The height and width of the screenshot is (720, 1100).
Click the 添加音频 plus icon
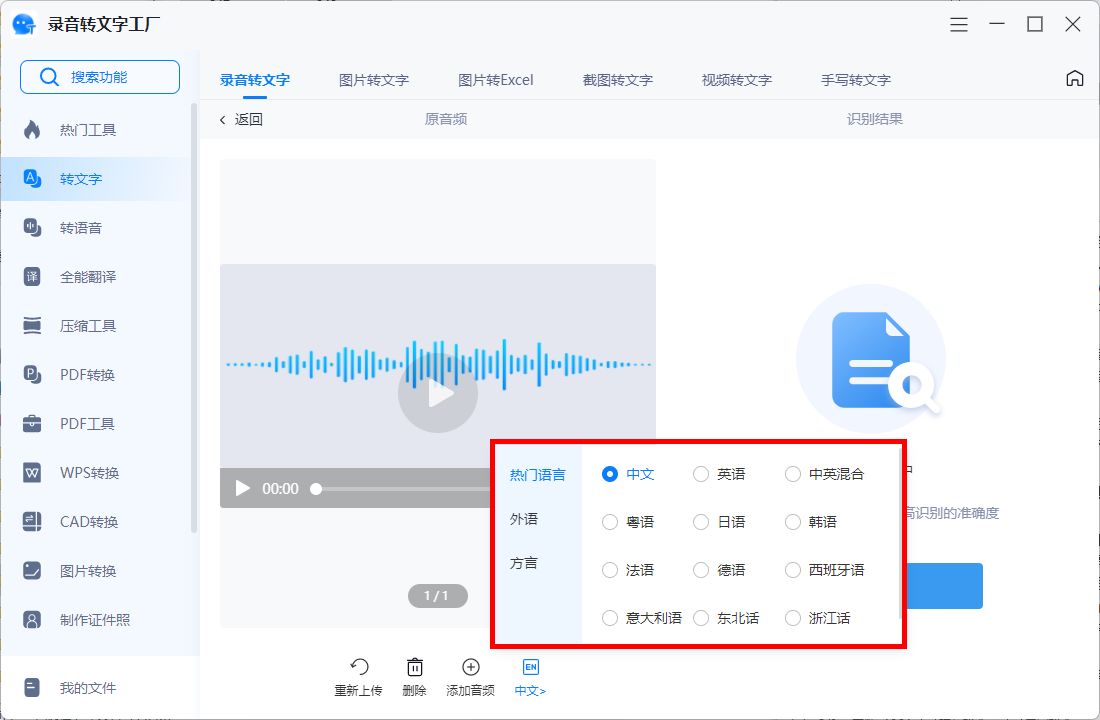click(471, 667)
